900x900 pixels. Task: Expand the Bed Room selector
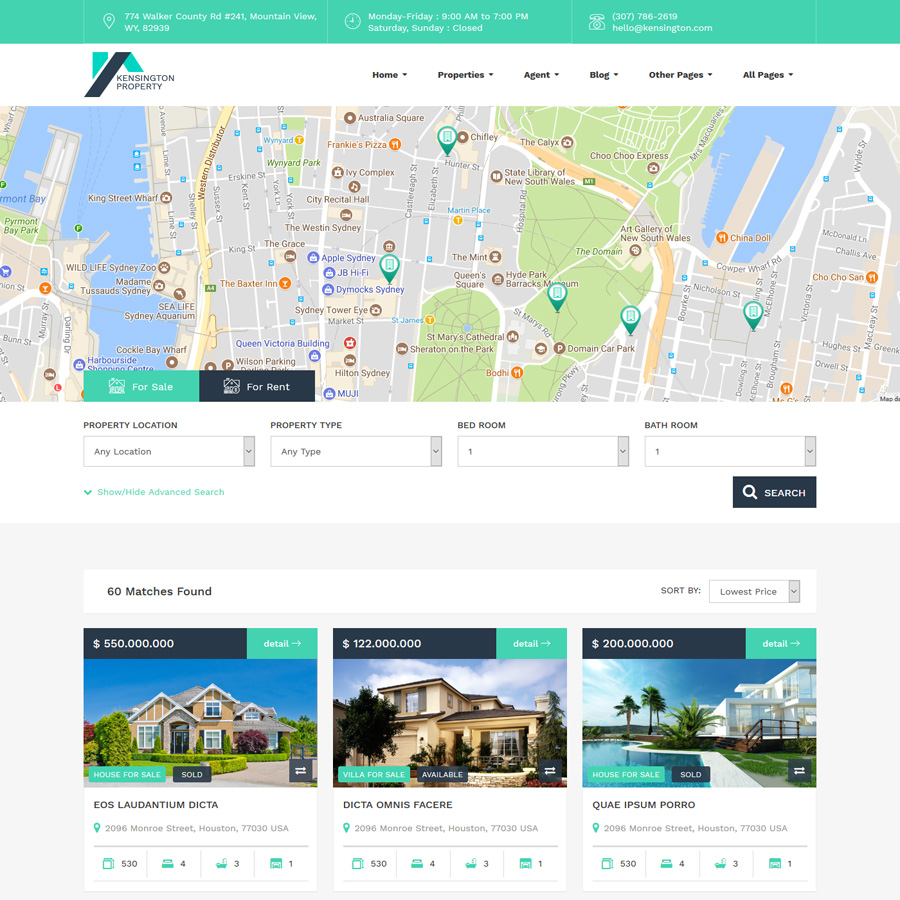(543, 451)
